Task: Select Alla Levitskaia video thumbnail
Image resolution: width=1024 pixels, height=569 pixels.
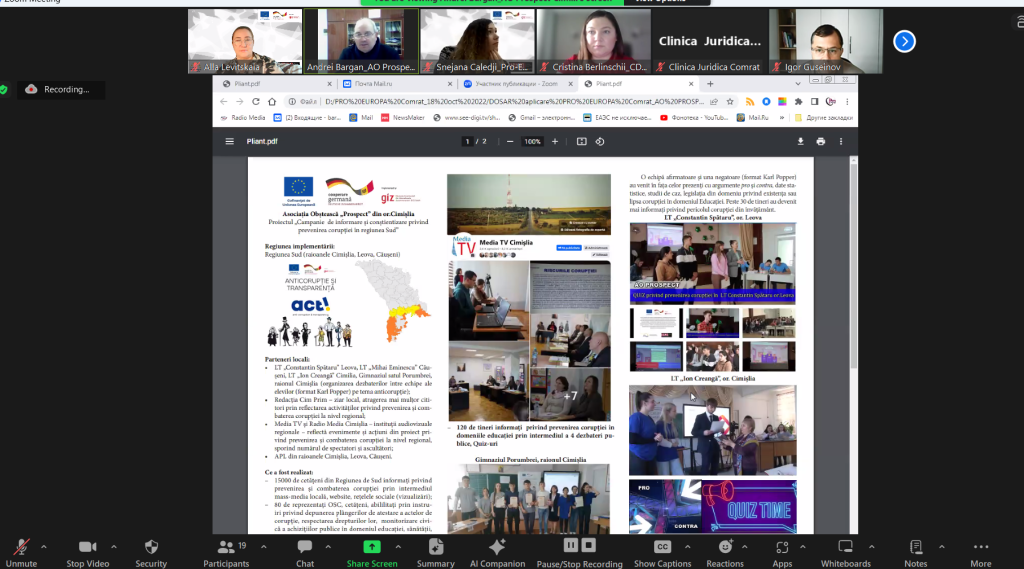Action: pyautogui.click(x=245, y=41)
